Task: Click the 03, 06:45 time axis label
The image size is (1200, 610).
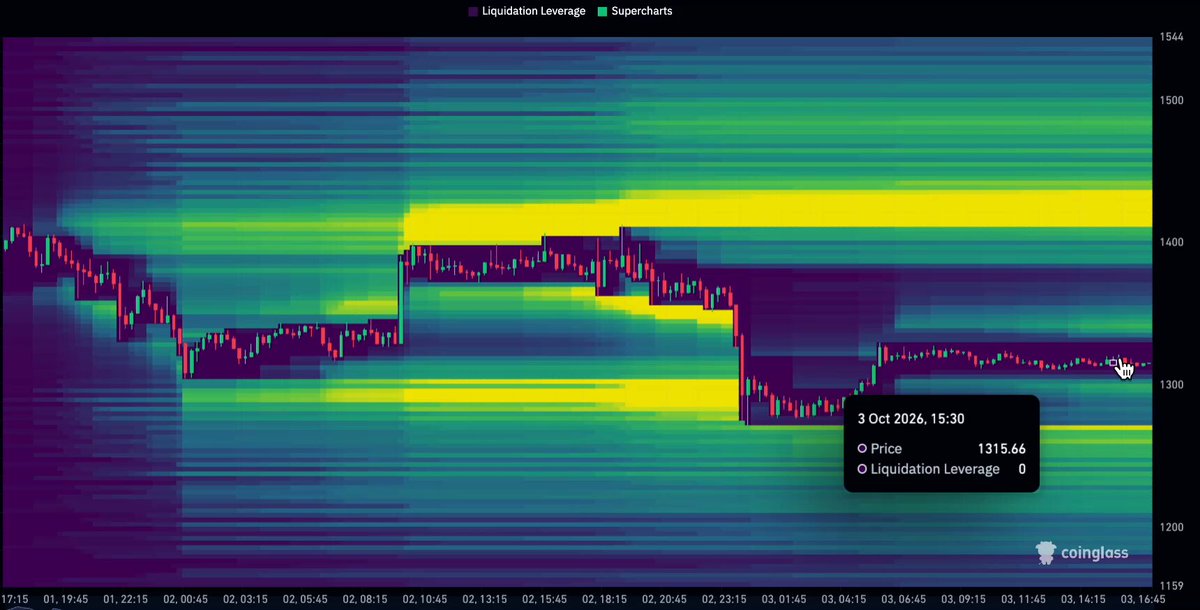Action: click(905, 599)
